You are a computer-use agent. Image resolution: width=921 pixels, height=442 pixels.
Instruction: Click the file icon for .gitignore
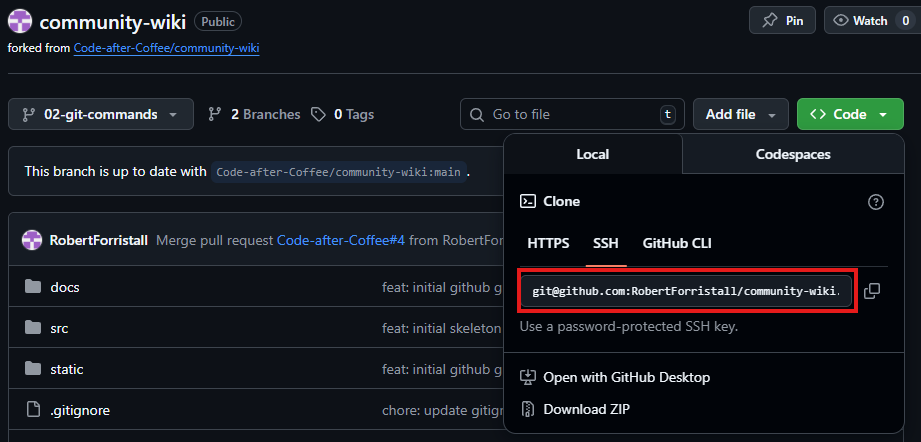pos(33,410)
